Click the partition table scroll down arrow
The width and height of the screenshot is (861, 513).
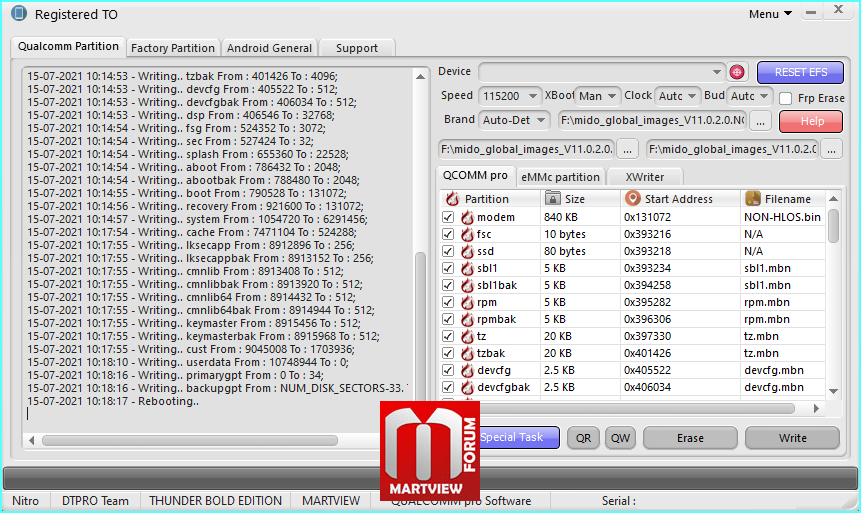834,392
